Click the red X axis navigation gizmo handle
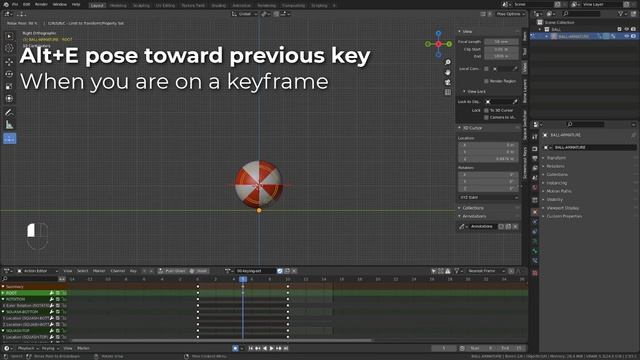 pyautogui.click(x=438, y=44)
